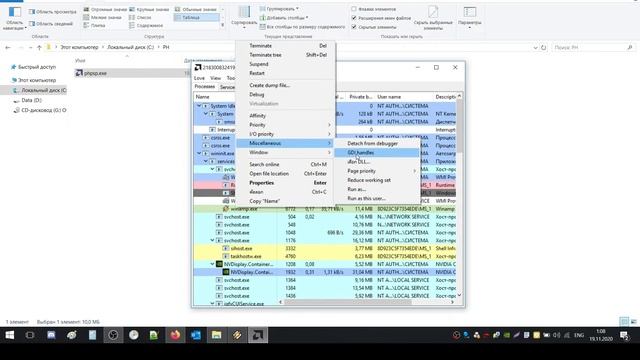
Task: Expand the layout gallery more arrow
Action: pyautogui.click(x=222, y=25)
